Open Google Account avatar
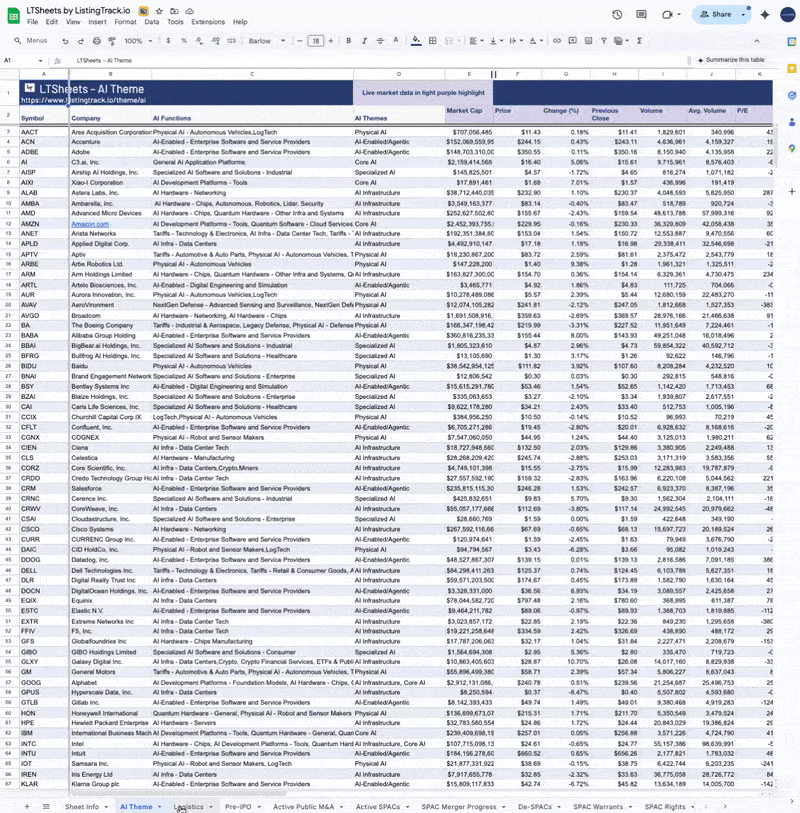This screenshot has width=800, height=813. (788, 15)
